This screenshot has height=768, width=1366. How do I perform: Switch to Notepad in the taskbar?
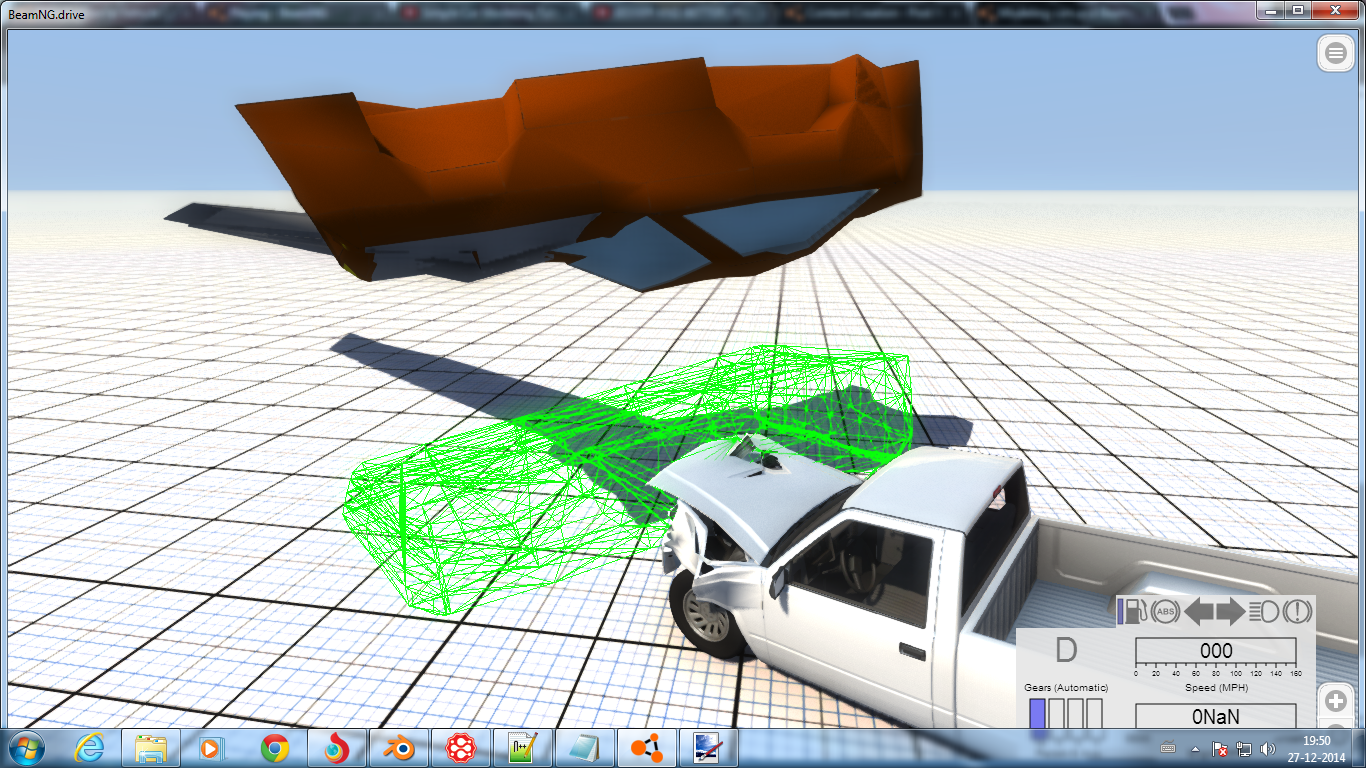point(585,747)
